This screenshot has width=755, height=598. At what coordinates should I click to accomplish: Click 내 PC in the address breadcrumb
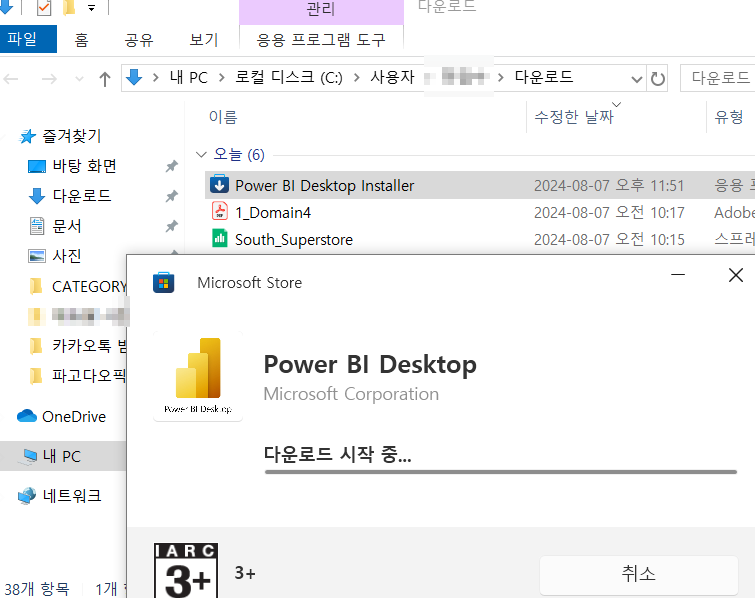pyautogui.click(x=189, y=78)
